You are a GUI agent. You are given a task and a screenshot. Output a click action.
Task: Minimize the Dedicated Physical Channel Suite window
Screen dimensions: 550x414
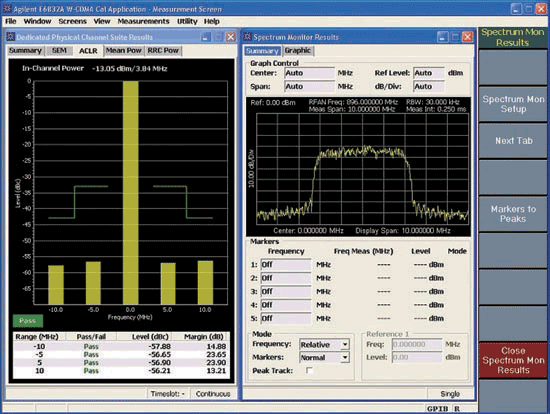coord(206,37)
